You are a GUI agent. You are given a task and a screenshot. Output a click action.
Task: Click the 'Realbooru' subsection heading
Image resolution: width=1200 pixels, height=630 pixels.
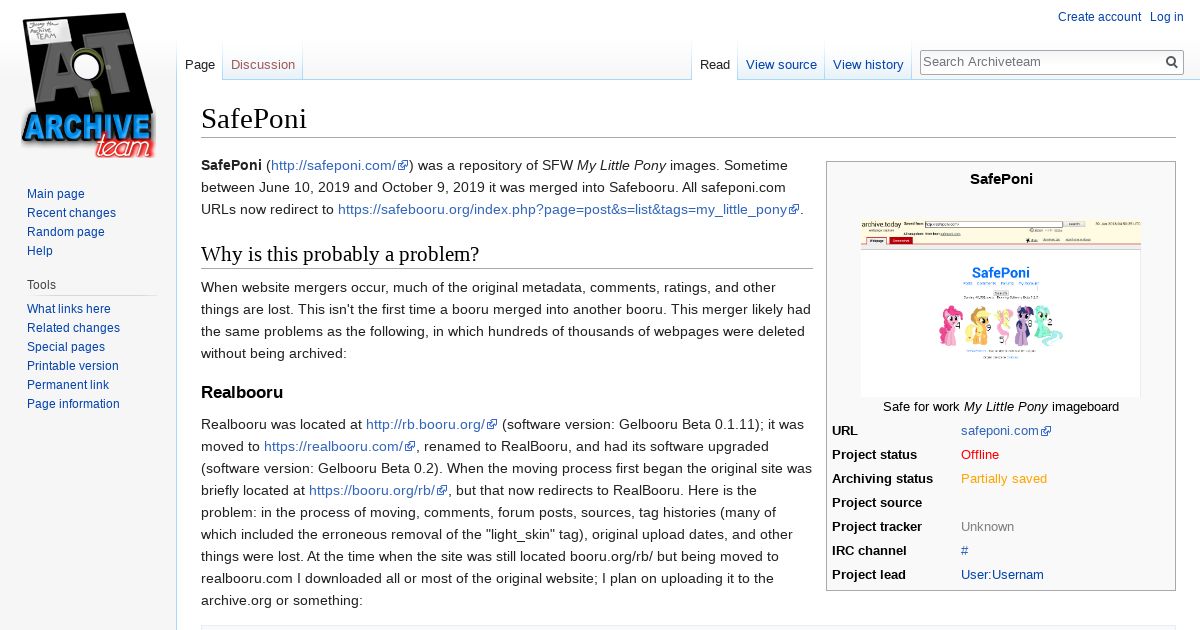(242, 392)
